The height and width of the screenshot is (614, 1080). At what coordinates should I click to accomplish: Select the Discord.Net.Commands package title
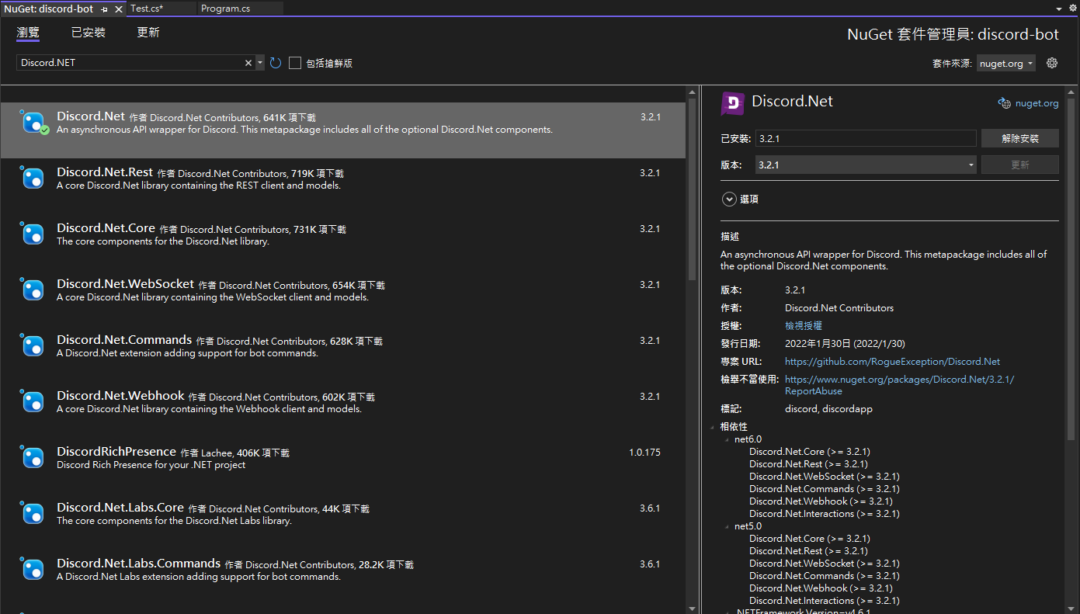(124, 340)
